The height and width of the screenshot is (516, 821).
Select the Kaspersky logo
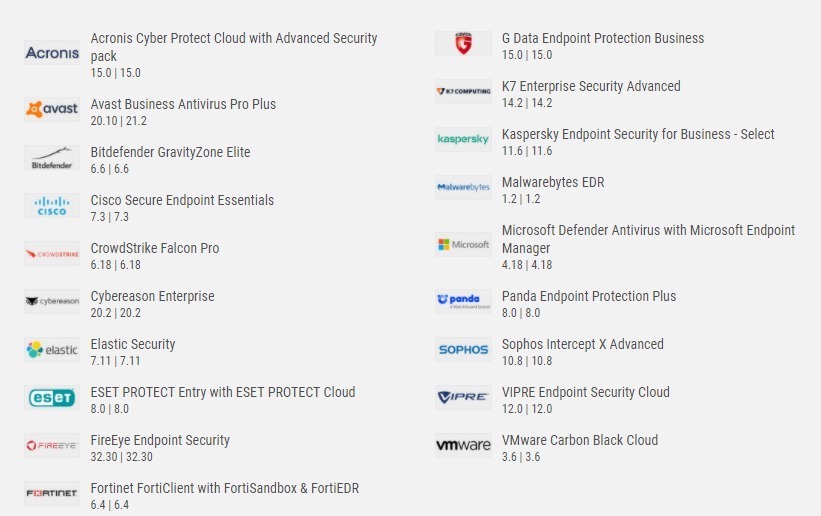pyautogui.click(x=463, y=139)
